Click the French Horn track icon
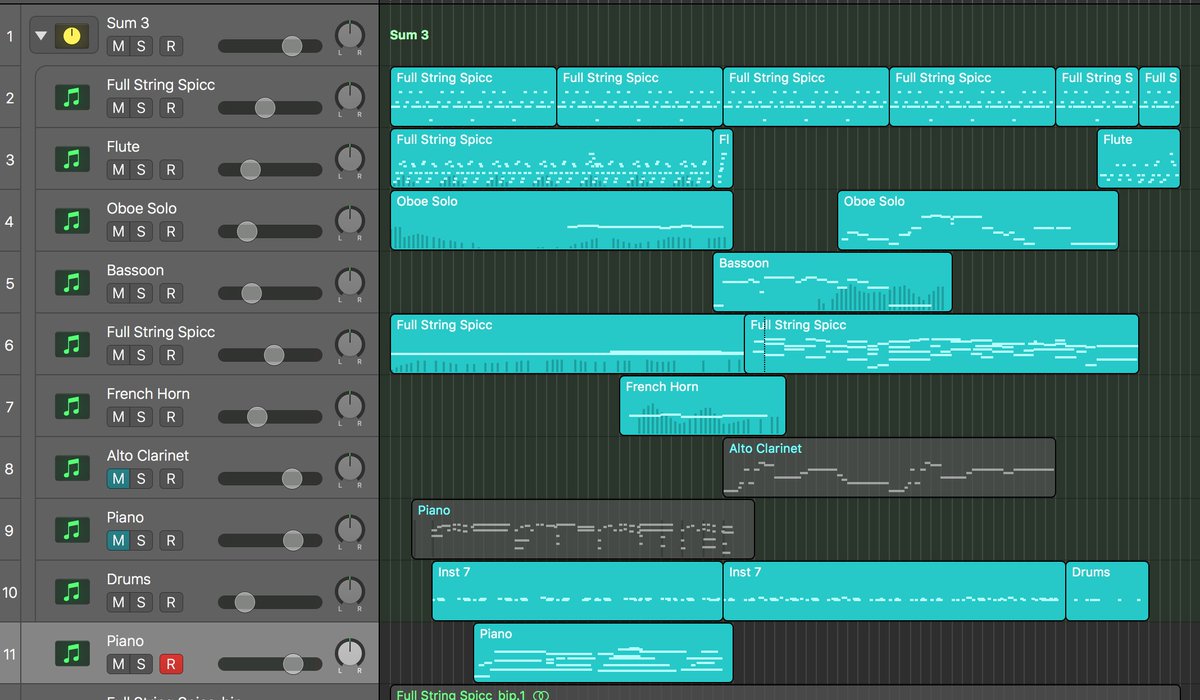 click(x=72, y=407)
